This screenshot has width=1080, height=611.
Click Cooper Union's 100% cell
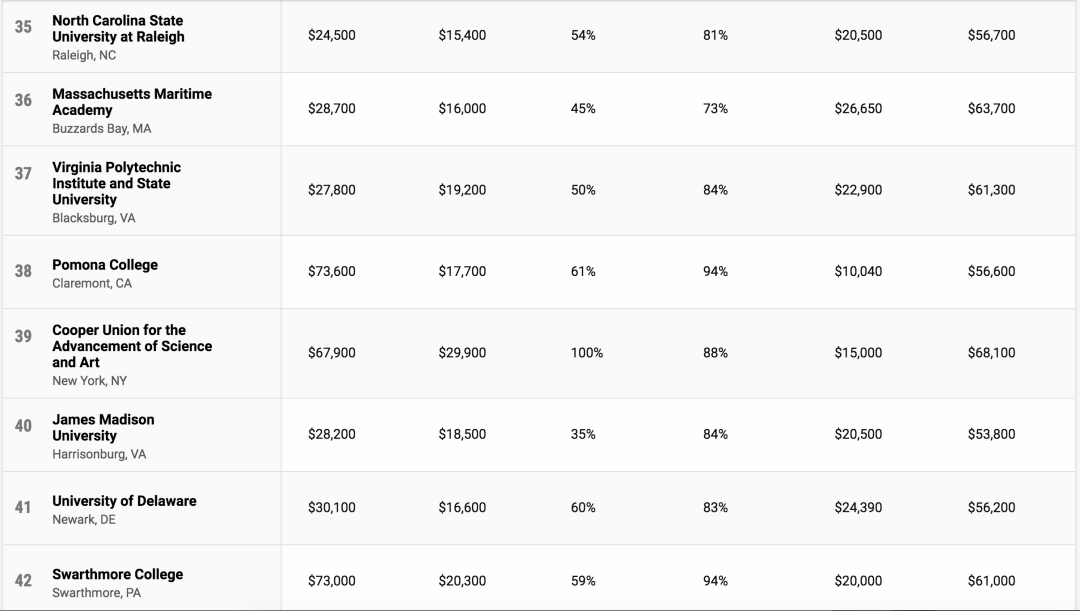586,353
